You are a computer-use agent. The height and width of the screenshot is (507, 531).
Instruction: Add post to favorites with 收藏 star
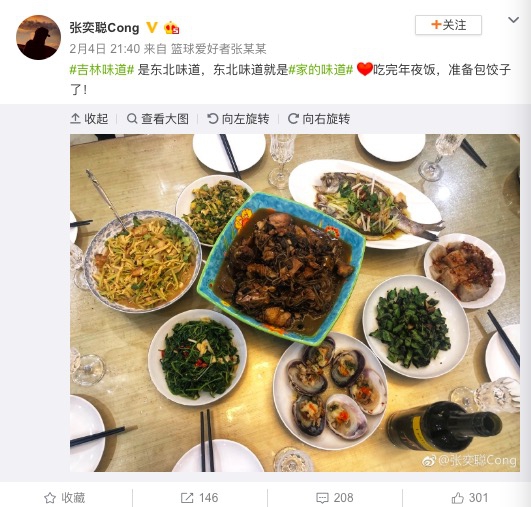click(65, 498)
